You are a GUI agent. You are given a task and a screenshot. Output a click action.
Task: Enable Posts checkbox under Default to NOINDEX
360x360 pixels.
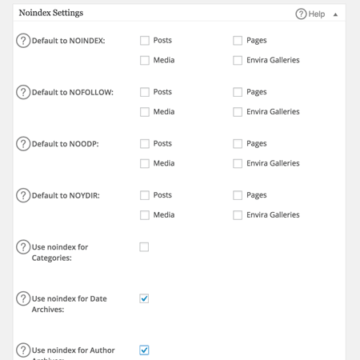coord(145,41)
